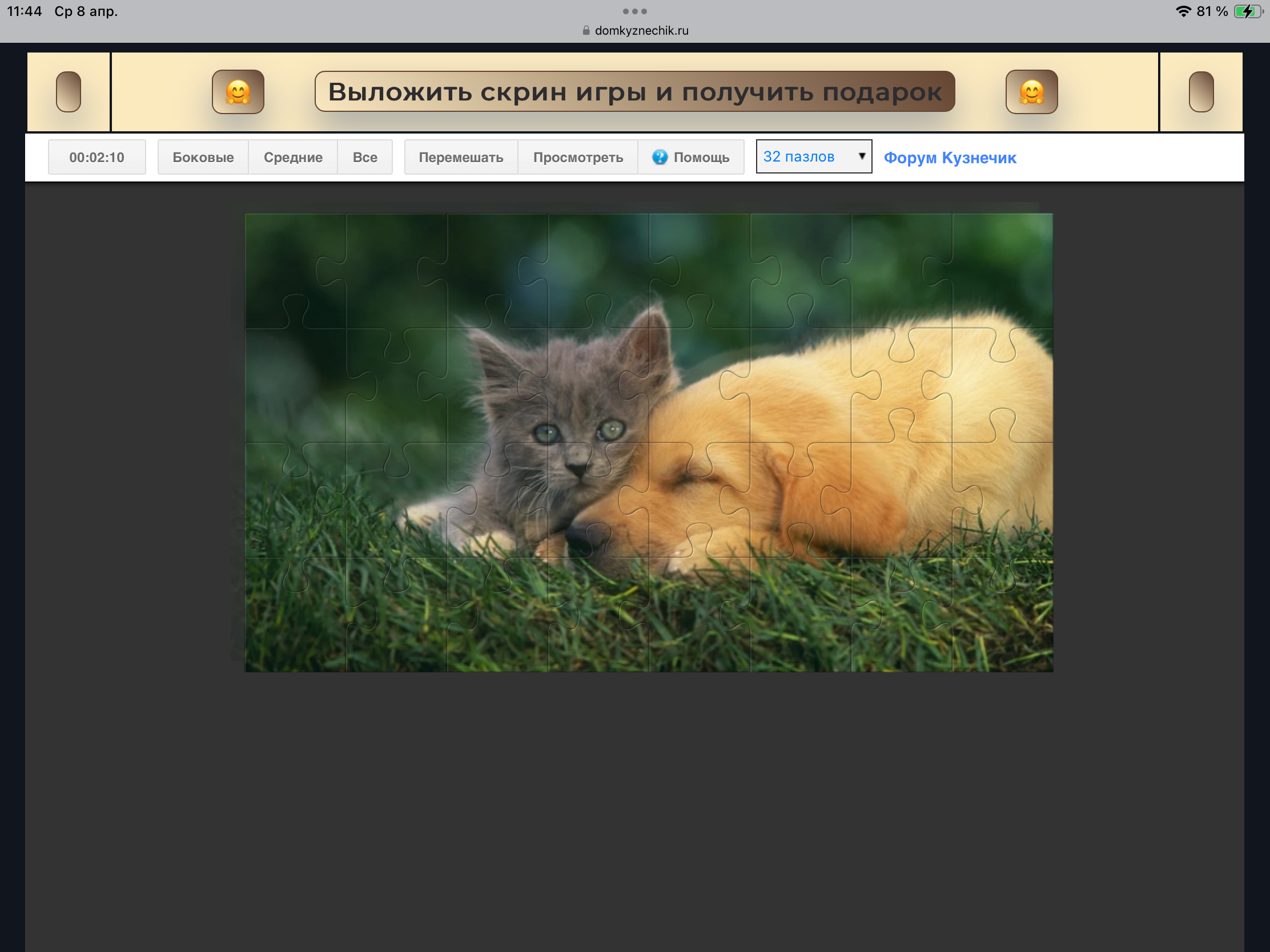The height and width of the screenshot is (952, 1270).
Task: Click the right hugging face emoji button
Action: pyautogui.click(x=1031, y=92)
